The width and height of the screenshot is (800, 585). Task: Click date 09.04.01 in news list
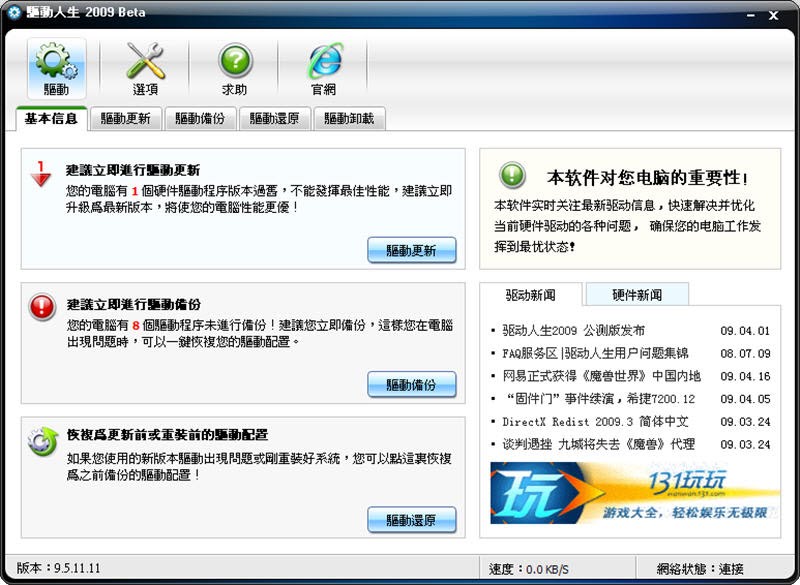(745, 330)
